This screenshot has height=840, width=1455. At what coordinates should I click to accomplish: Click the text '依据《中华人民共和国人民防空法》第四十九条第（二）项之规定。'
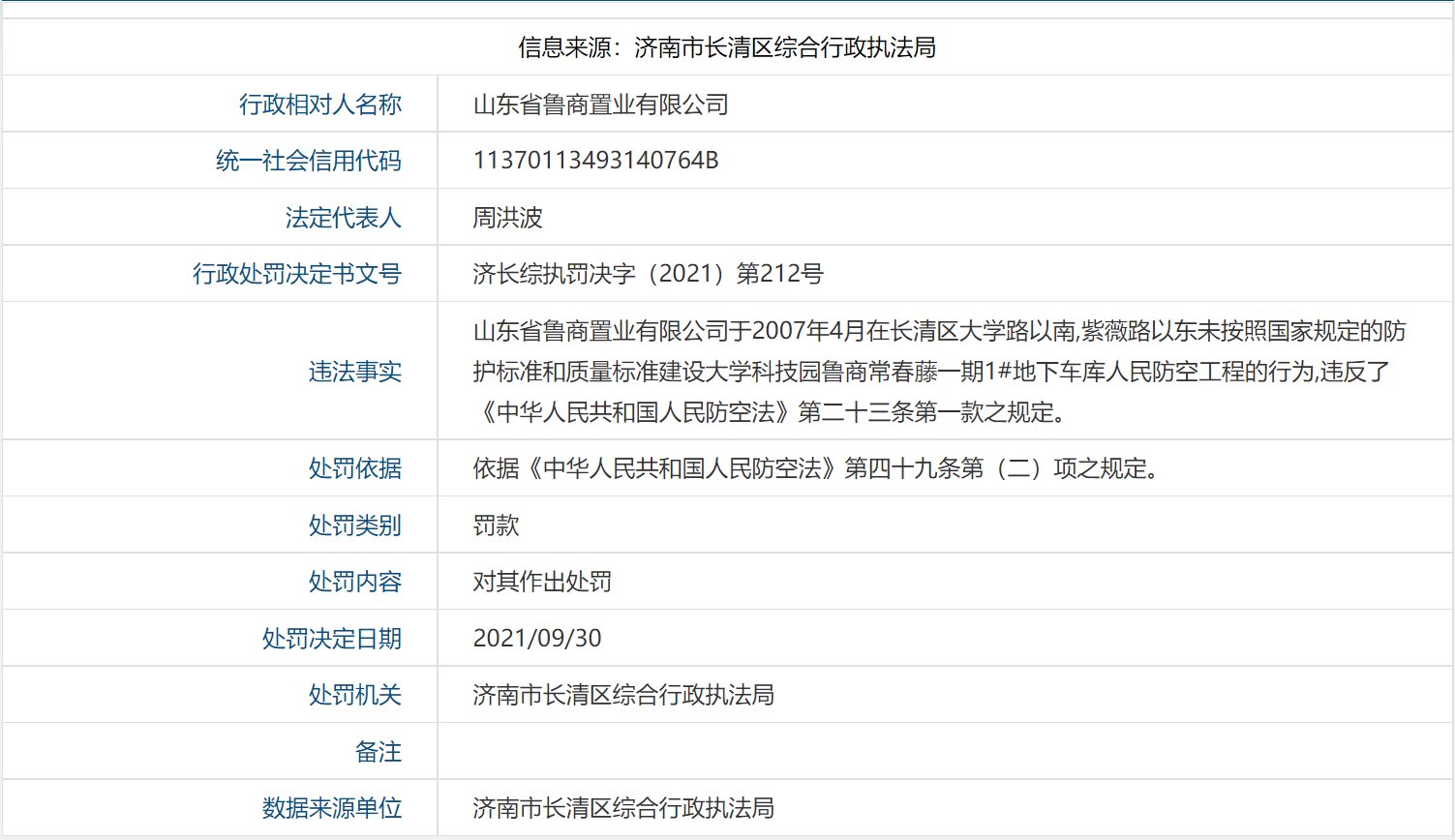pos(816,468)
